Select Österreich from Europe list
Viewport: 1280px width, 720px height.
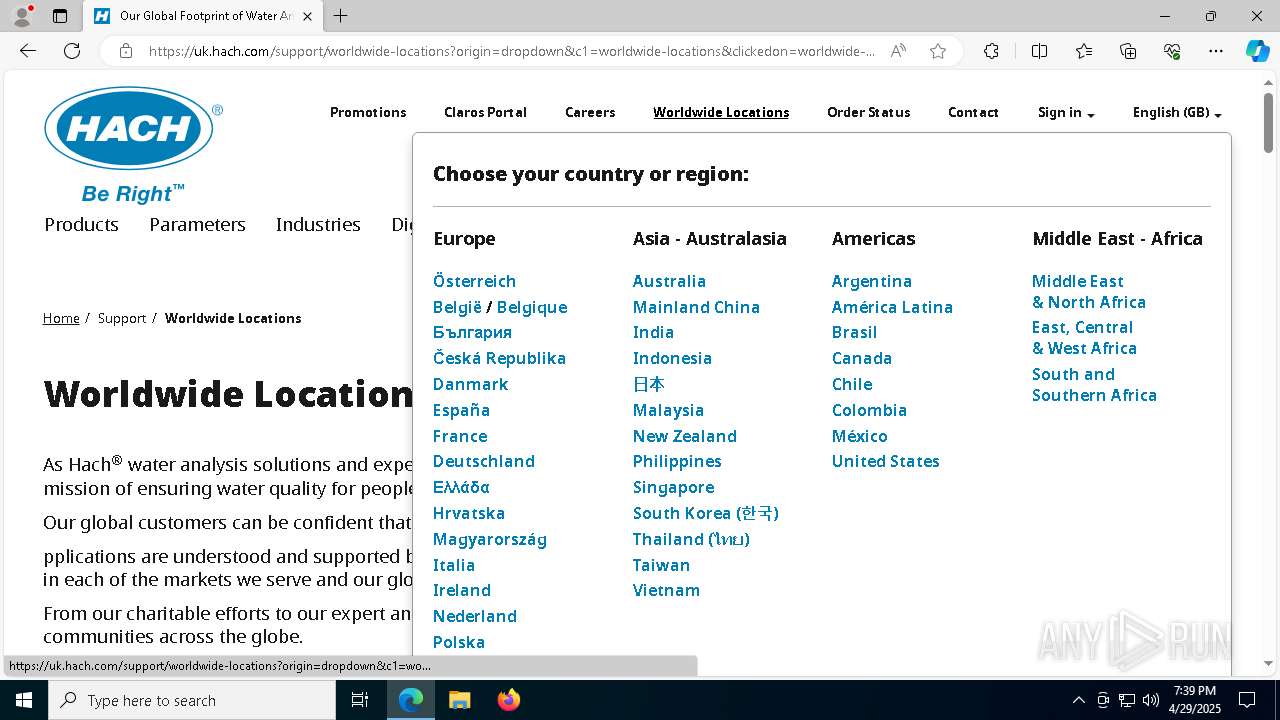474,281
